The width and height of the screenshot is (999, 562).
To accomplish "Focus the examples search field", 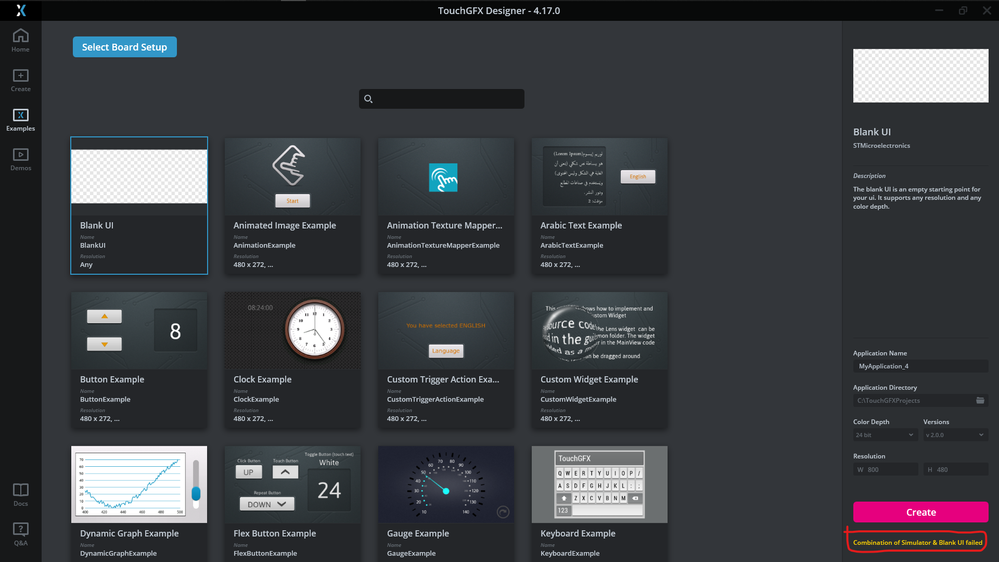I will point(442,99).
